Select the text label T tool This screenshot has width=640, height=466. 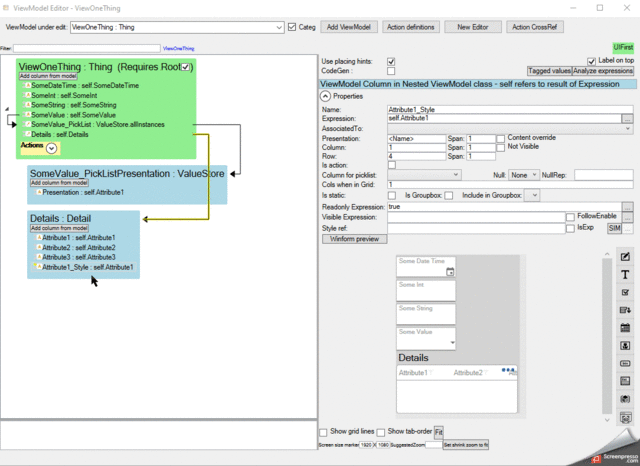pyautogui.click(x=625, y=275)
